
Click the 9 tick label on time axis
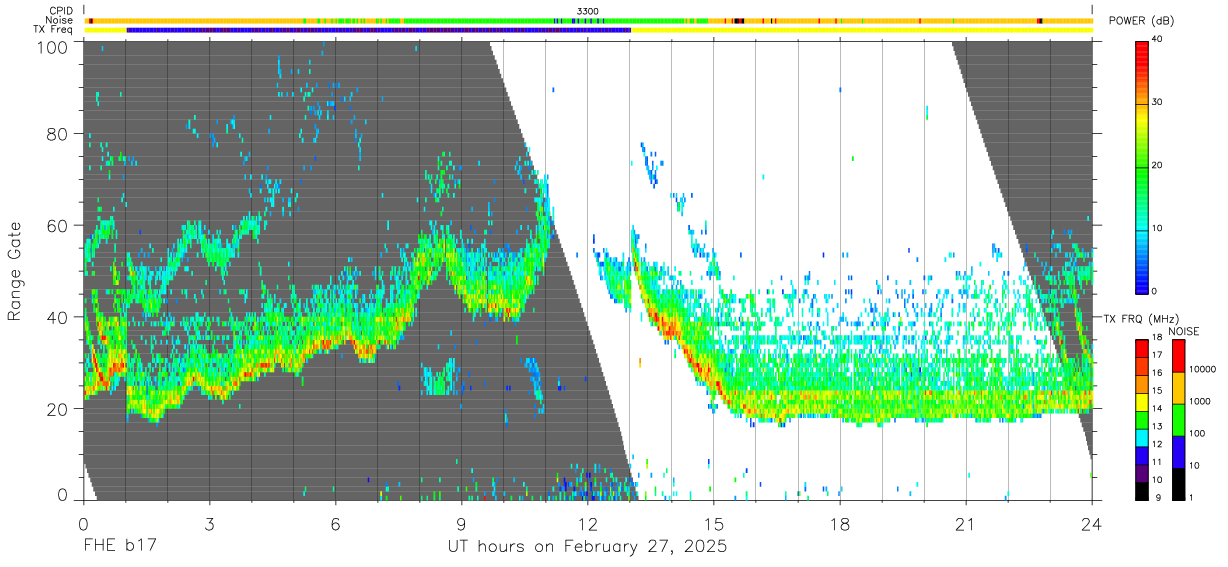click(462, 524)
